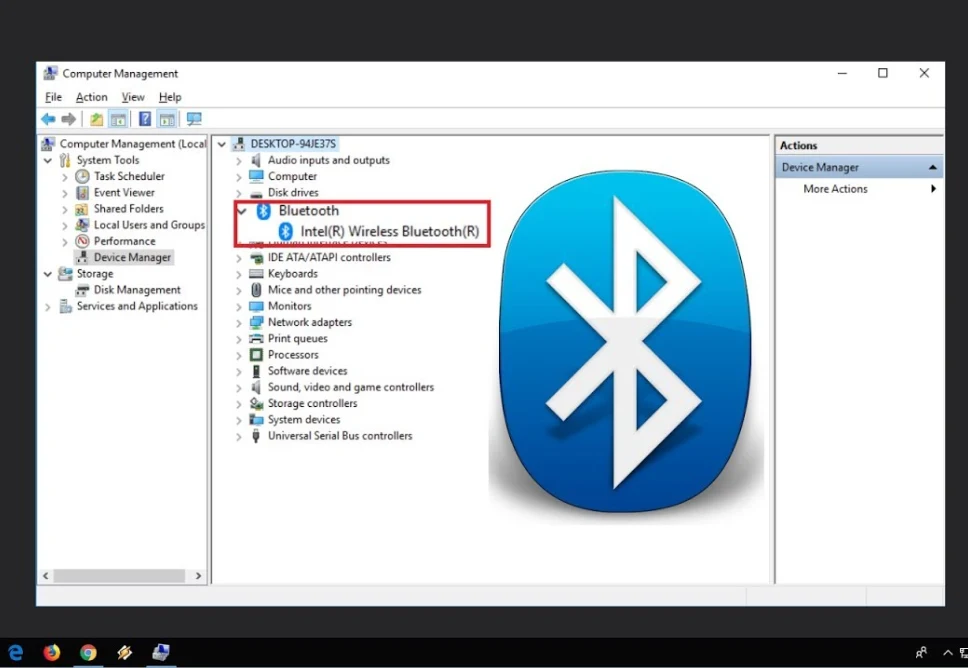Expand the System devices category
This screenshot has width=968, height=668.
pyautogui.click(x=239, y=420)
